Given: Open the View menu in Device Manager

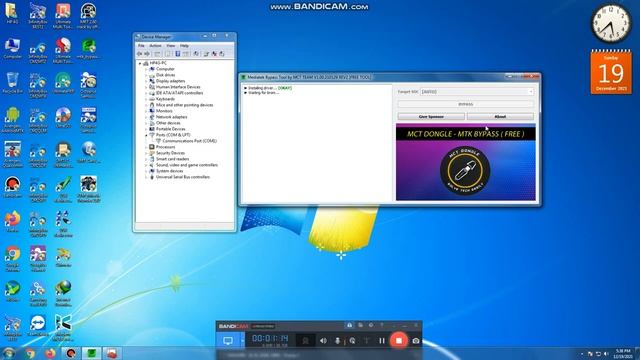Looking at the screenshot, I should (x=171, y=46).
